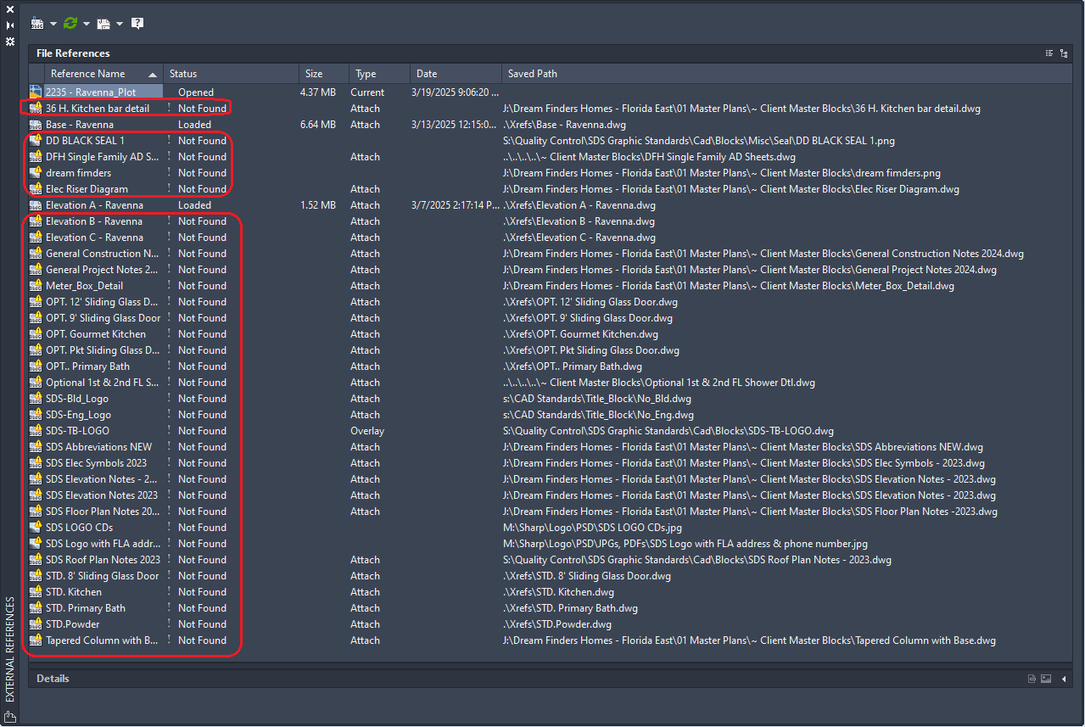
Task: Sort by Type column header
Action: (x=379, y=73)
